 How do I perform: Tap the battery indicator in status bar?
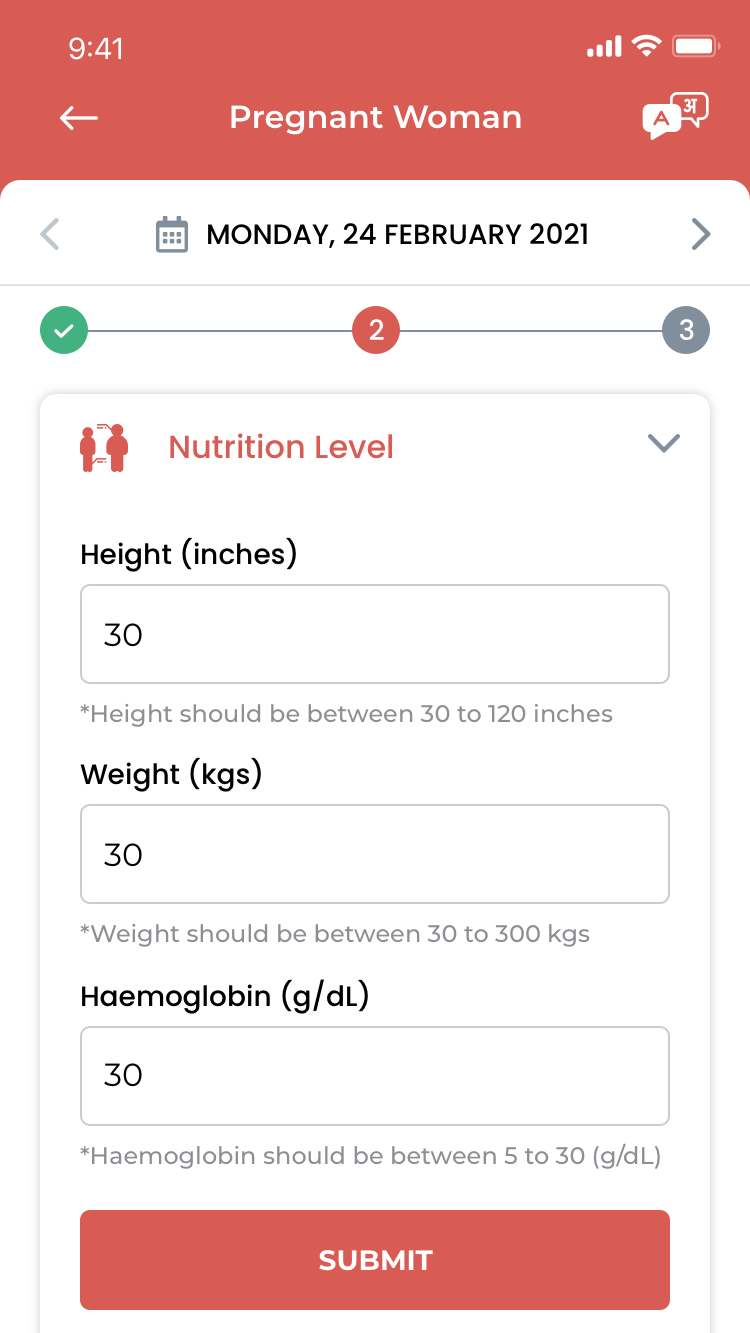tap(696, 46)
